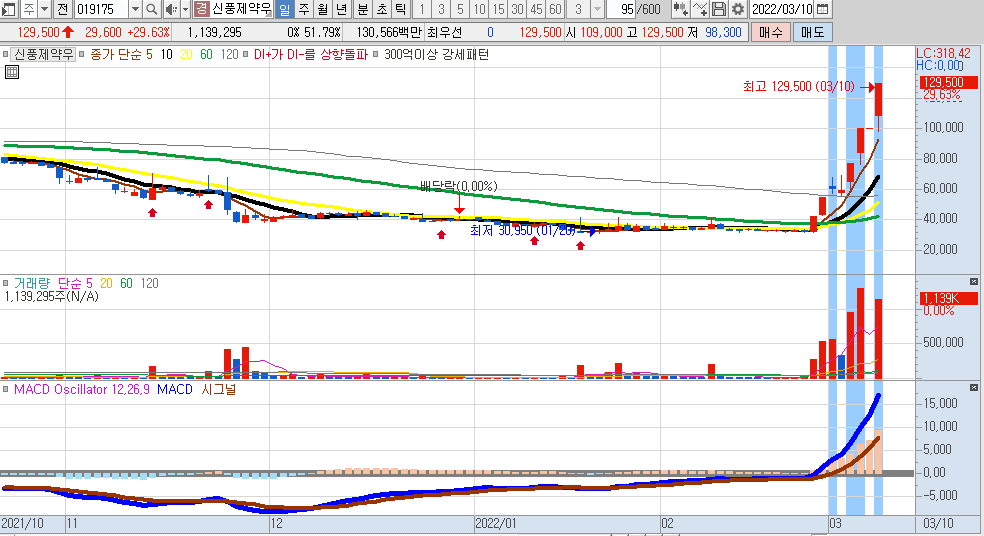Click the 최저 30,950 low marker
The height and width of the screenshot is (536, 984).
(x=522, y=230)
